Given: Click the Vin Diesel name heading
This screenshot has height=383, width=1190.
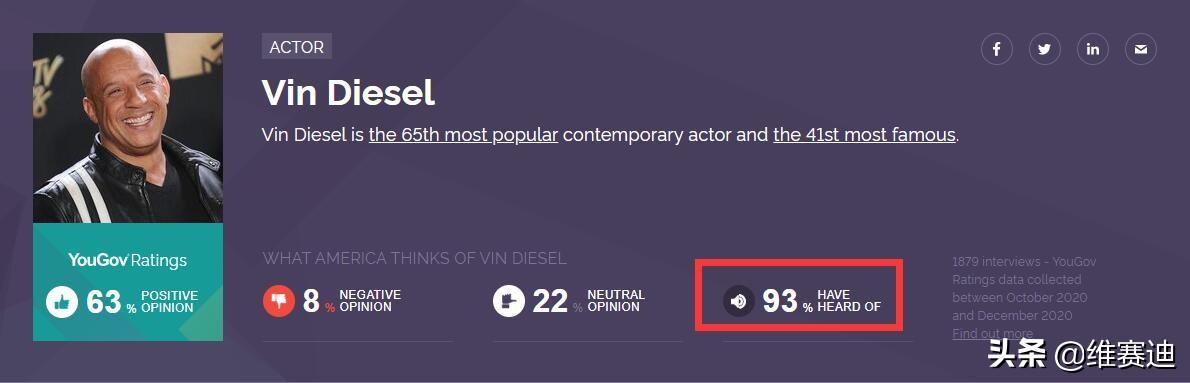Looking at the screenshot, I should coord(348,93).
